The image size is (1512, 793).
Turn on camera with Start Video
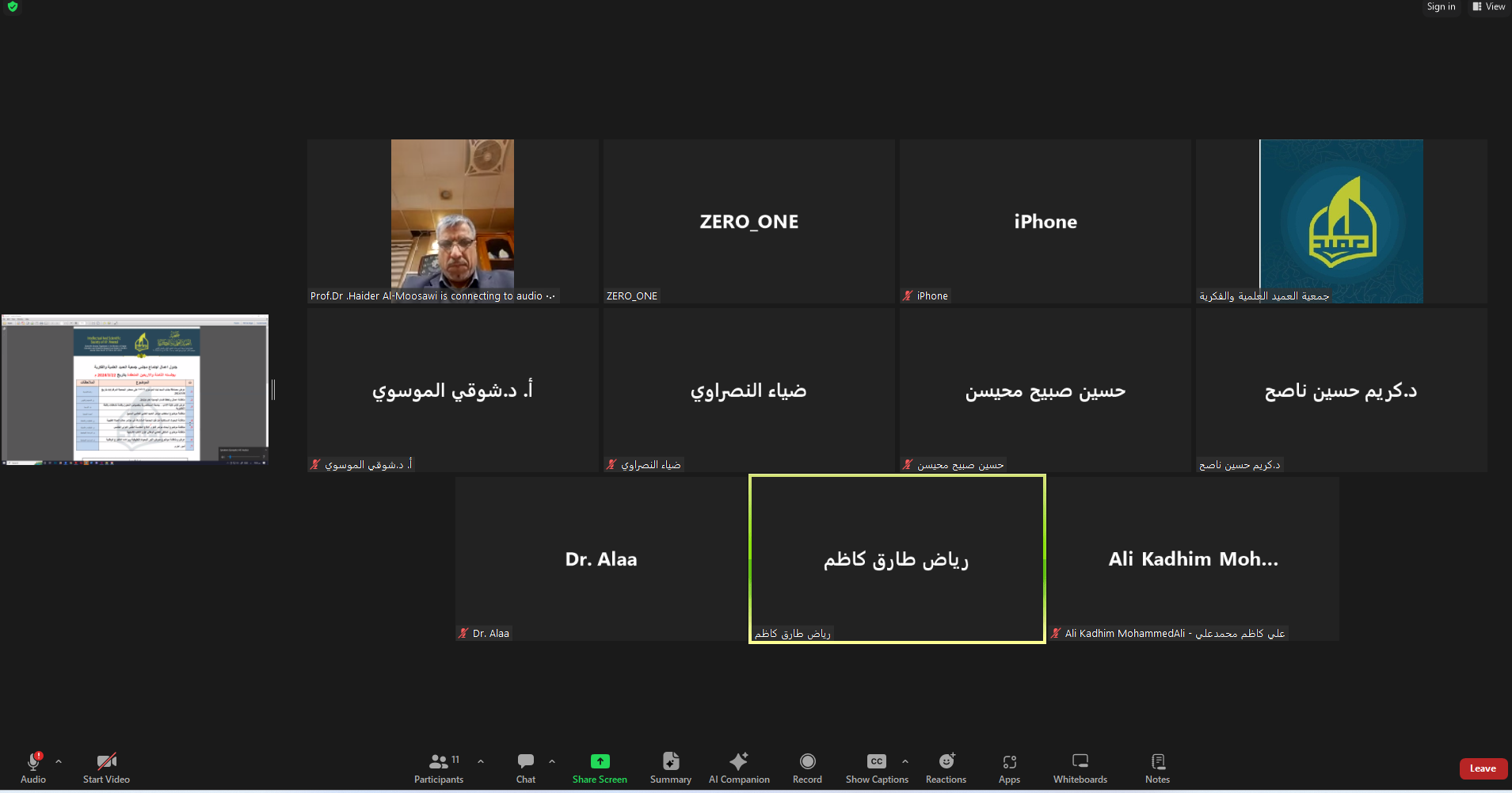coord(106,762)
